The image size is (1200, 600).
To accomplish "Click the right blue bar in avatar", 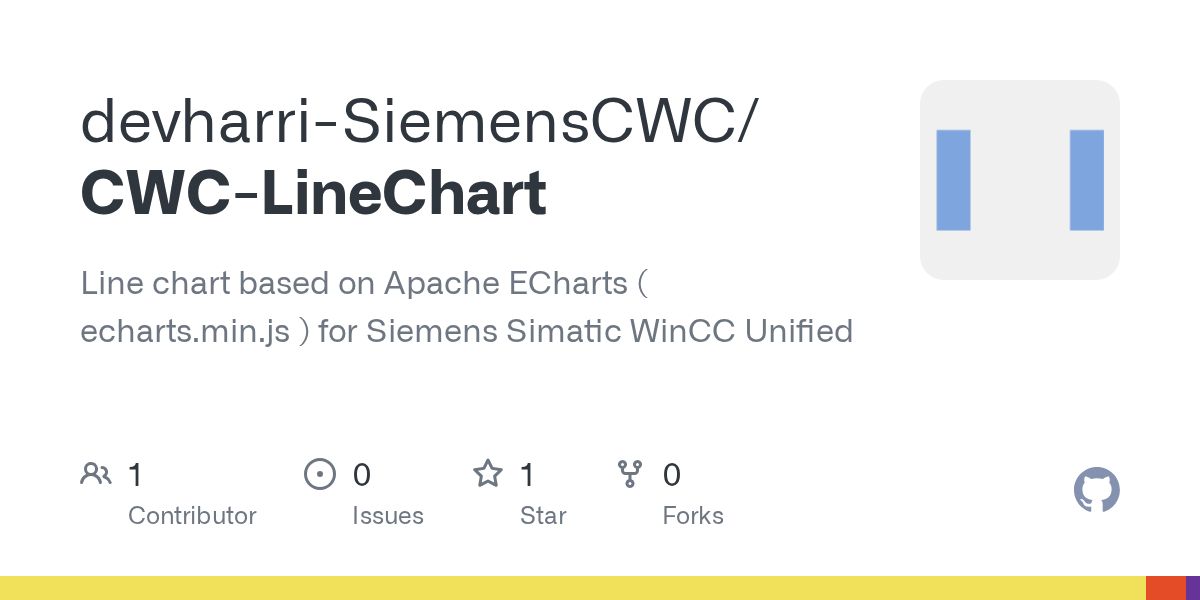I will (1086, 180).
